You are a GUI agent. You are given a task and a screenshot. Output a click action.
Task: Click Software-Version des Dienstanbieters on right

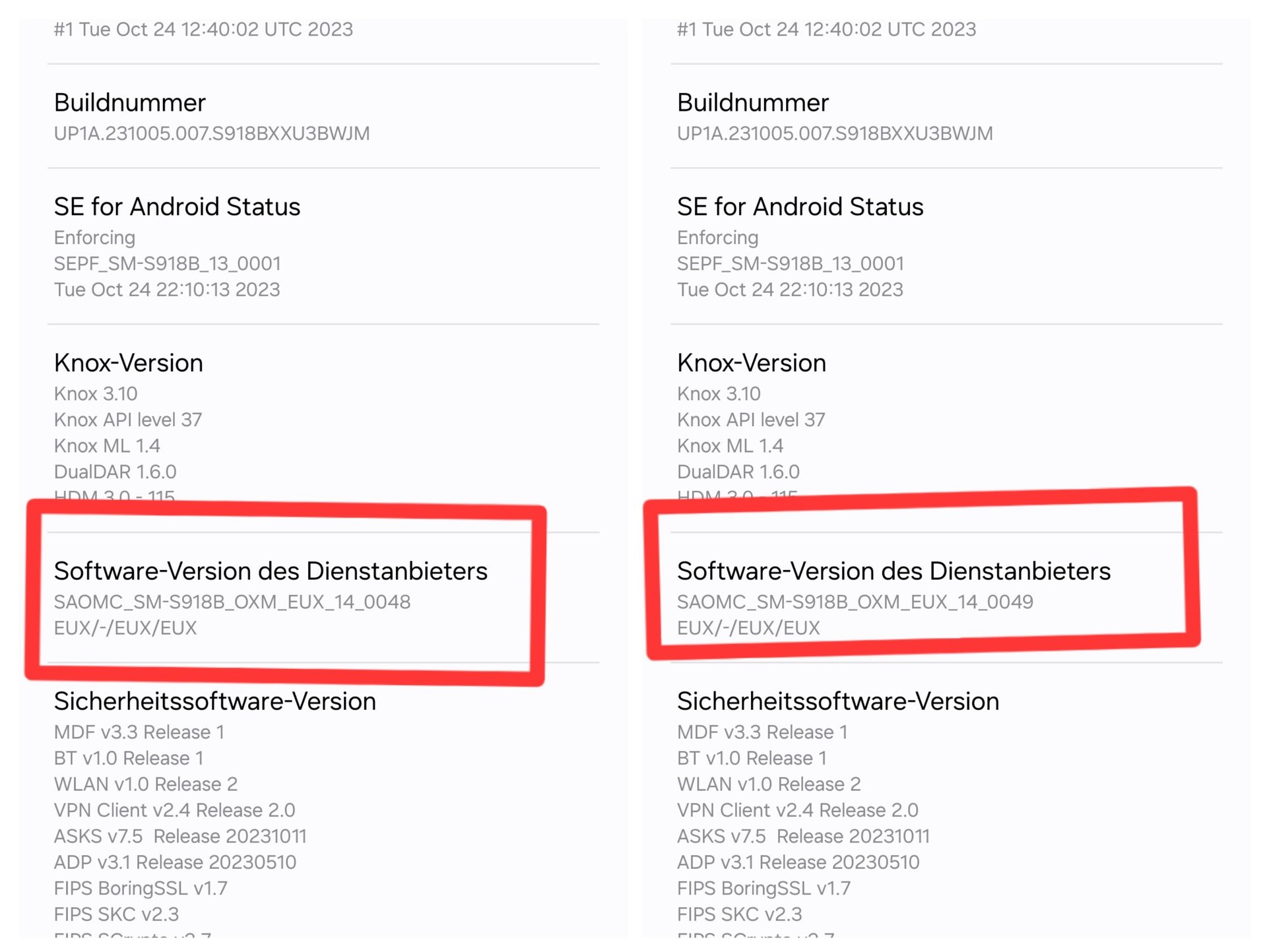pyautogui.click(x=893, y=571)
